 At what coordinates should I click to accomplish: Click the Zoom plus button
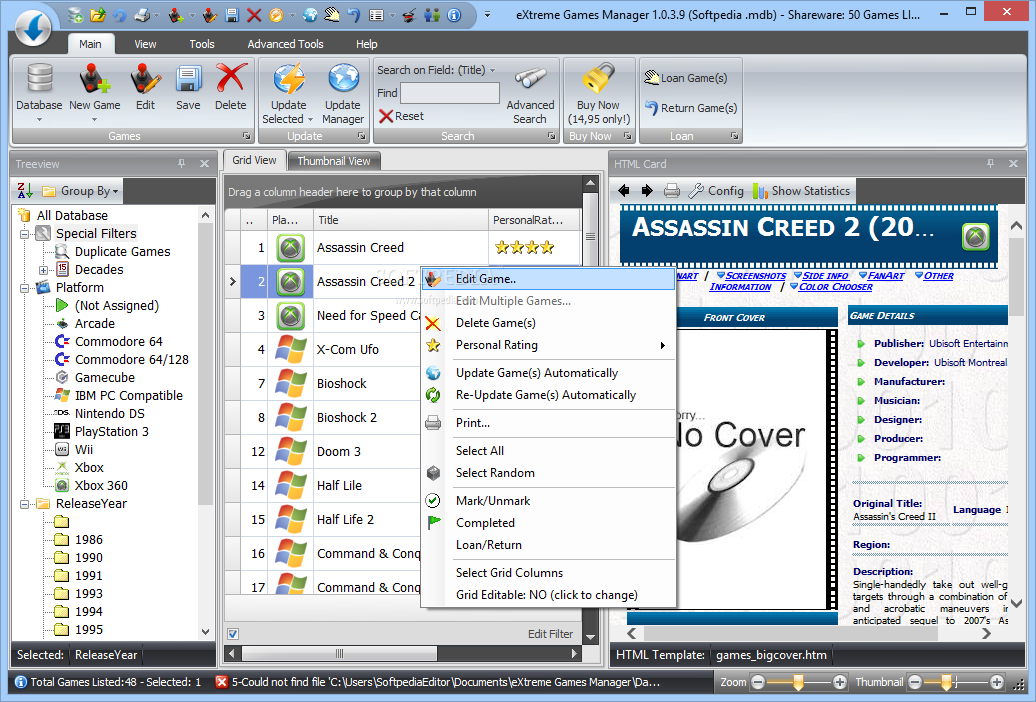point(840,682)
